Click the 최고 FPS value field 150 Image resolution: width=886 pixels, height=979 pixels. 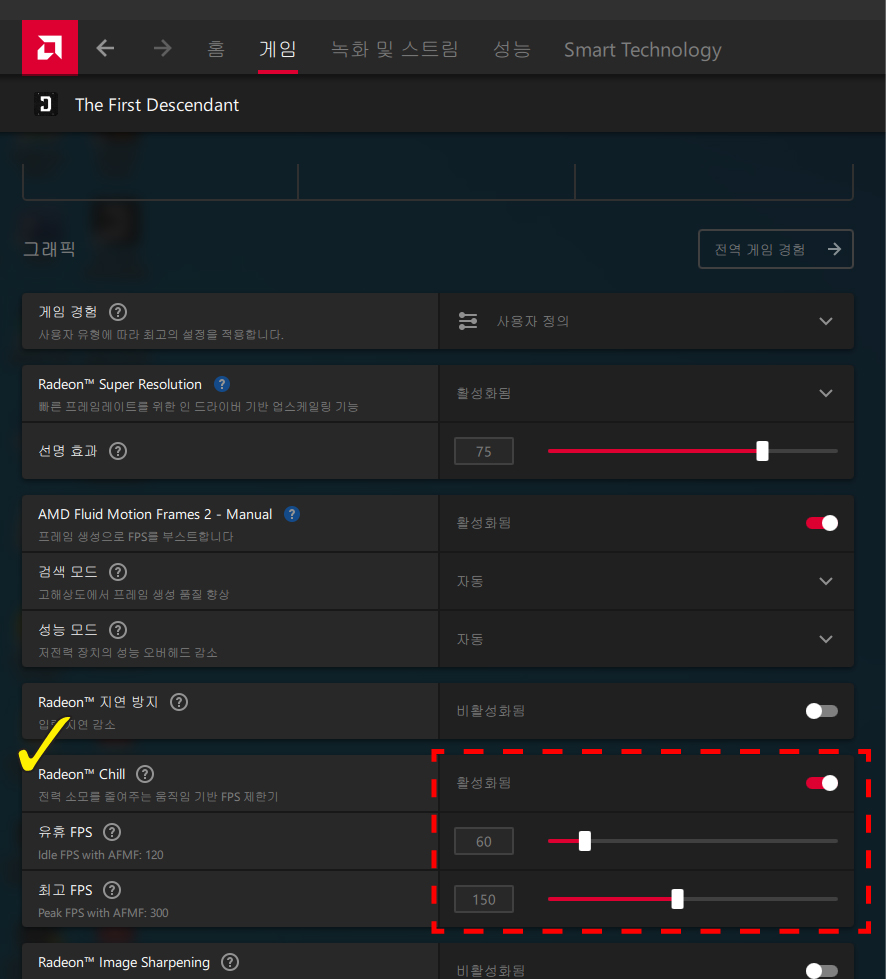(484, 900)
